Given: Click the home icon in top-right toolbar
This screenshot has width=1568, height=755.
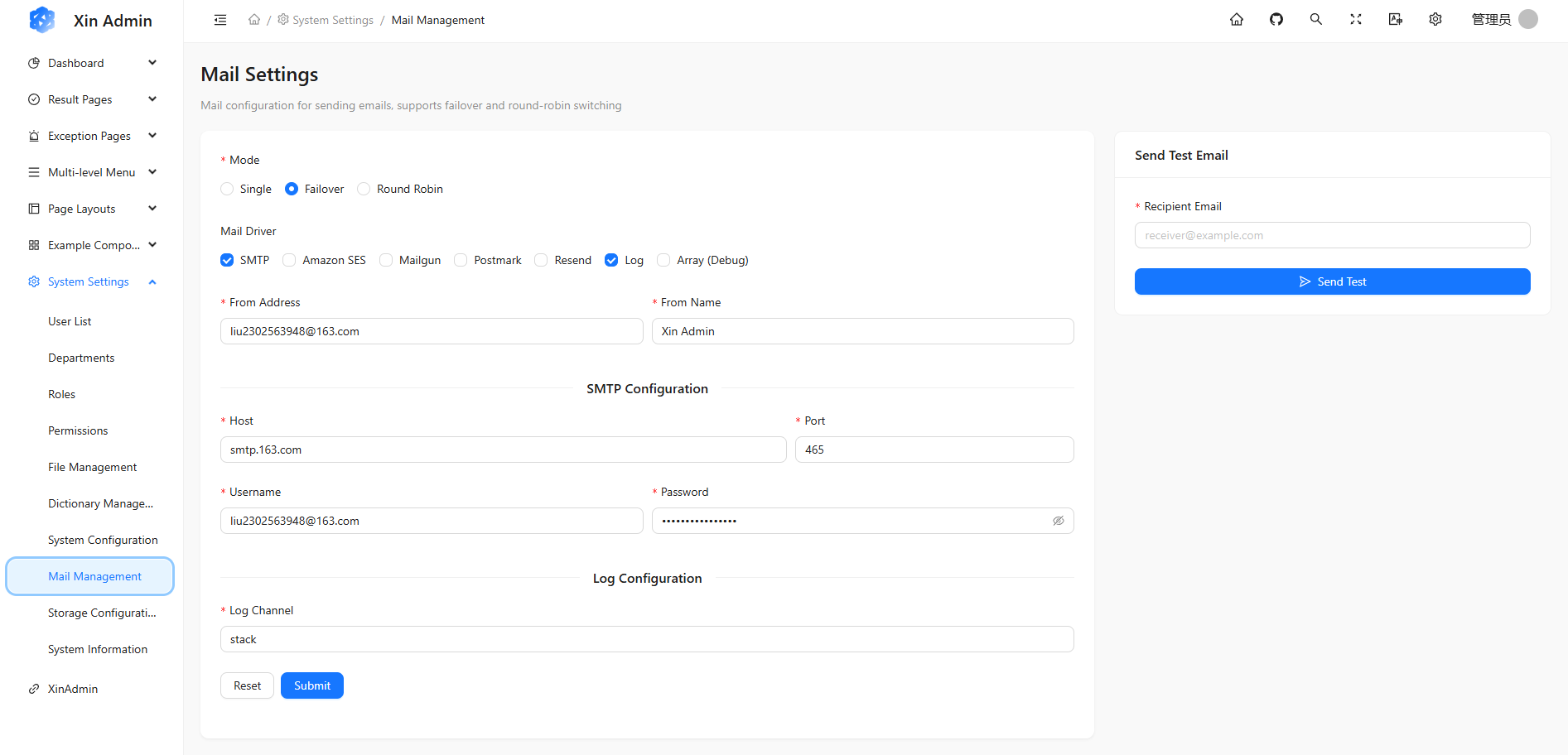Looking at the screenshot, I should (1237, 20).
